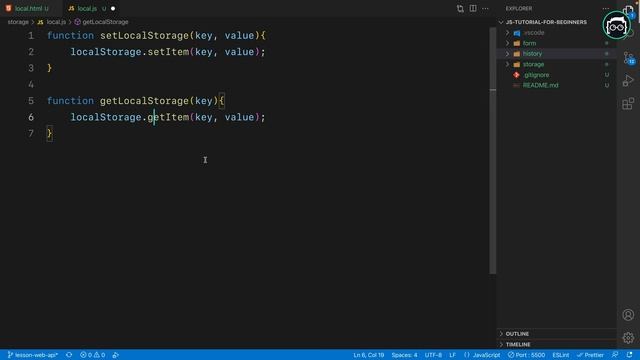
Task: Split the editor to the side
Action: (473, 9)
